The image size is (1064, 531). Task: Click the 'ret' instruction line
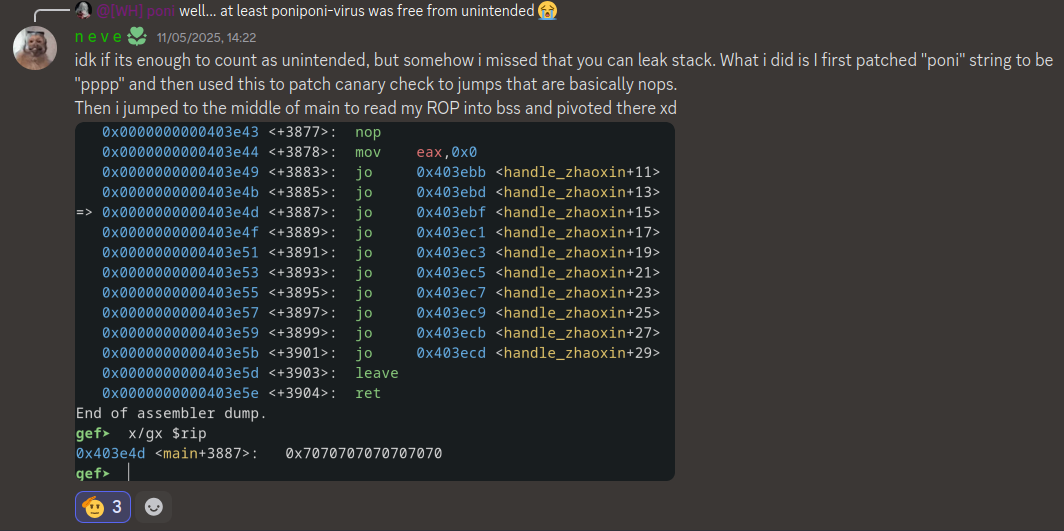point(242,393)
